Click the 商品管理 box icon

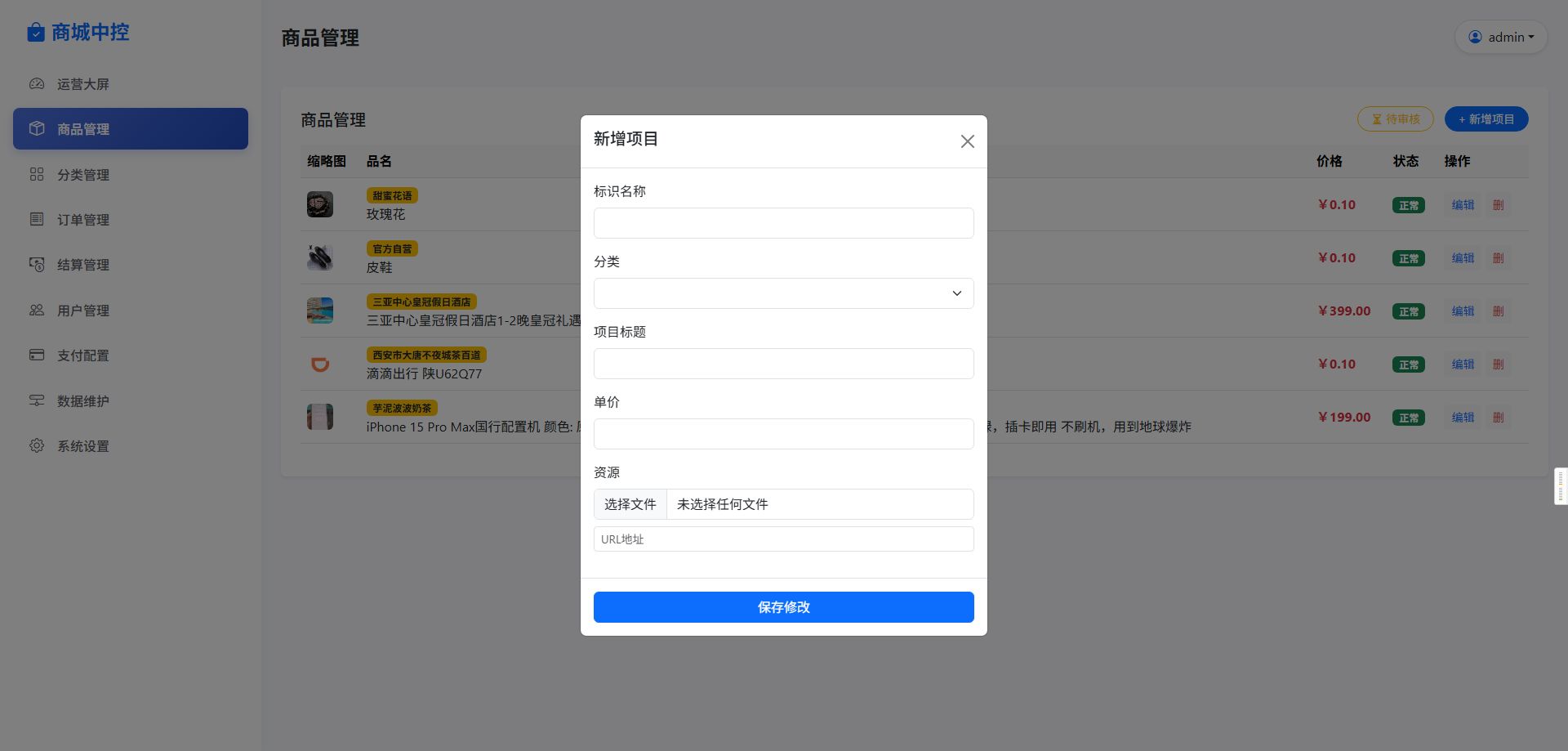pyautogui.click(x=37, y=128)
